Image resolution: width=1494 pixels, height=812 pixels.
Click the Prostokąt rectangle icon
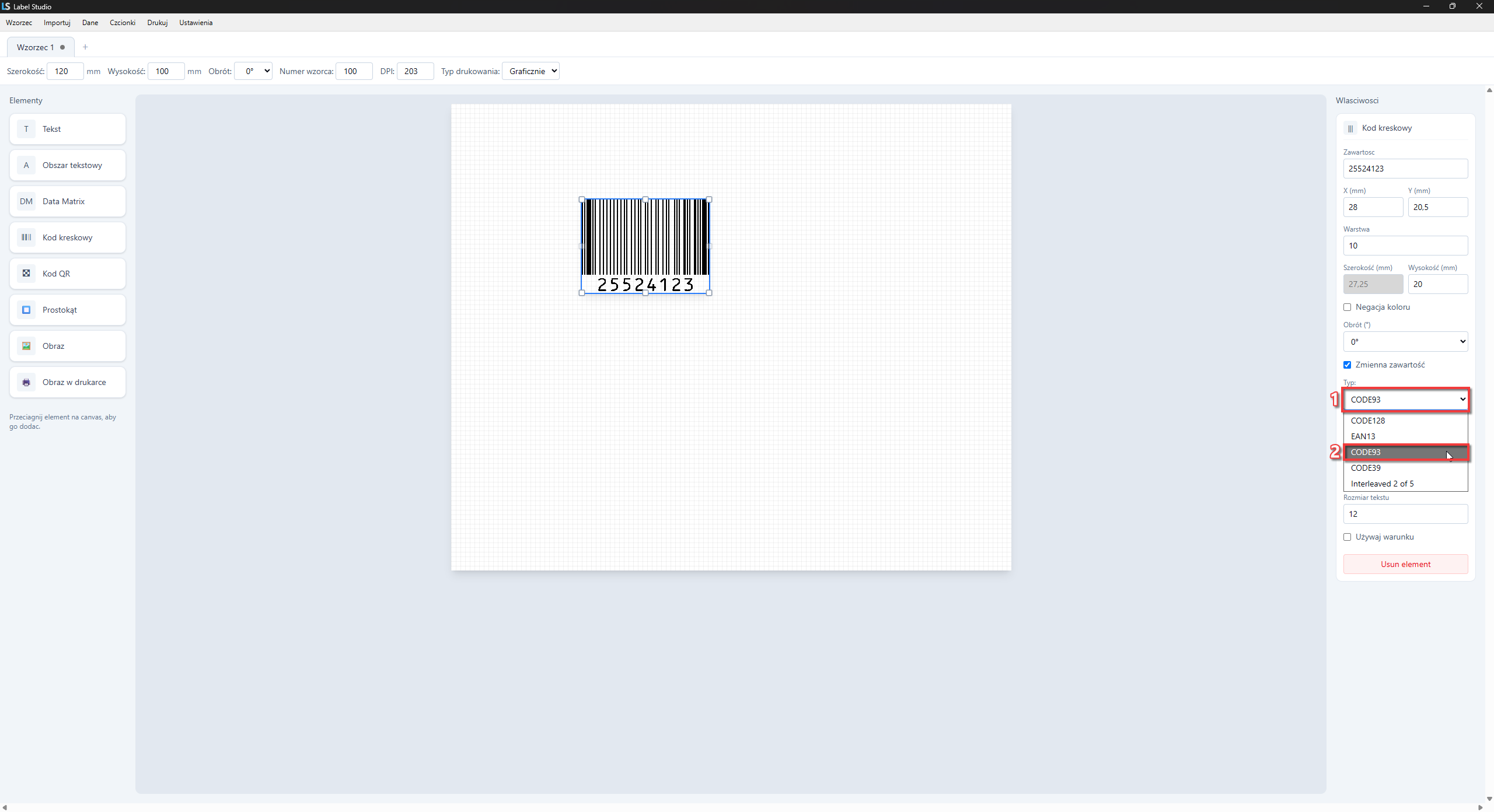click(x=26, y=310)
